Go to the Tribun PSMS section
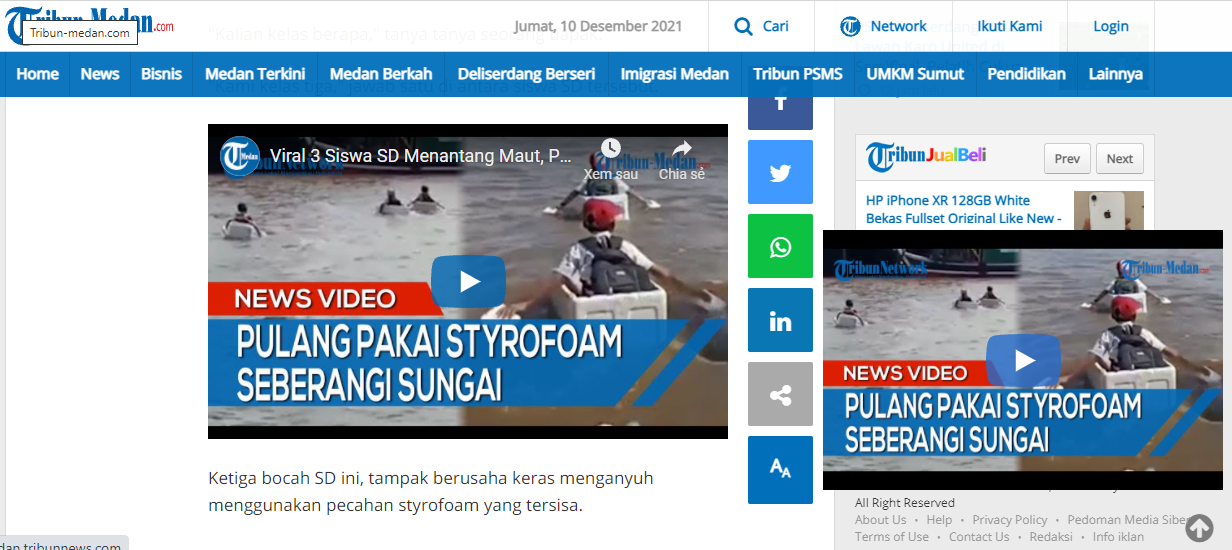This screenshot has width=1232, height=550. (798, 74)
